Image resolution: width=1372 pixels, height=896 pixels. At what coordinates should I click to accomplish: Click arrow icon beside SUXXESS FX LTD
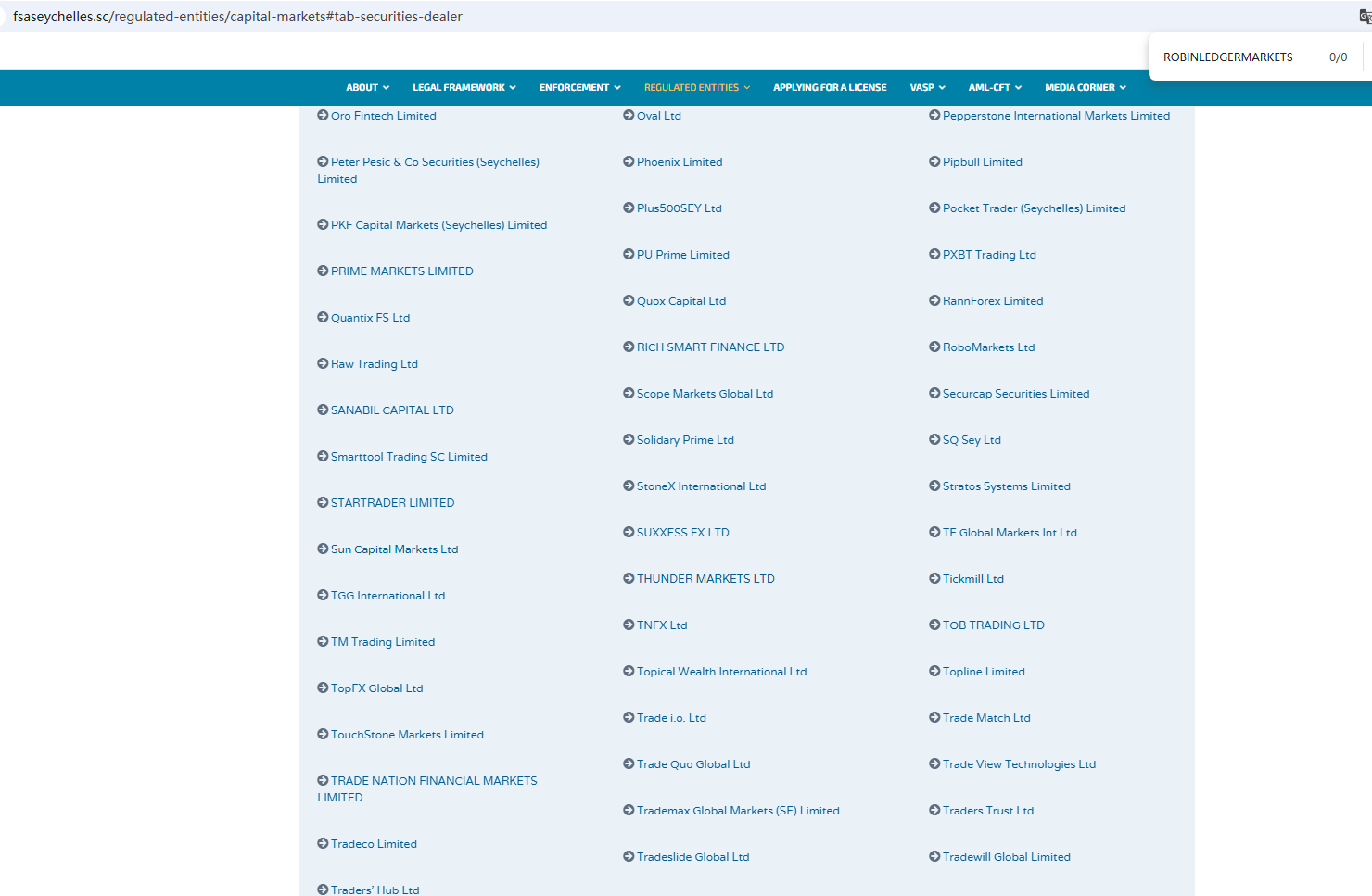[629, 533]
